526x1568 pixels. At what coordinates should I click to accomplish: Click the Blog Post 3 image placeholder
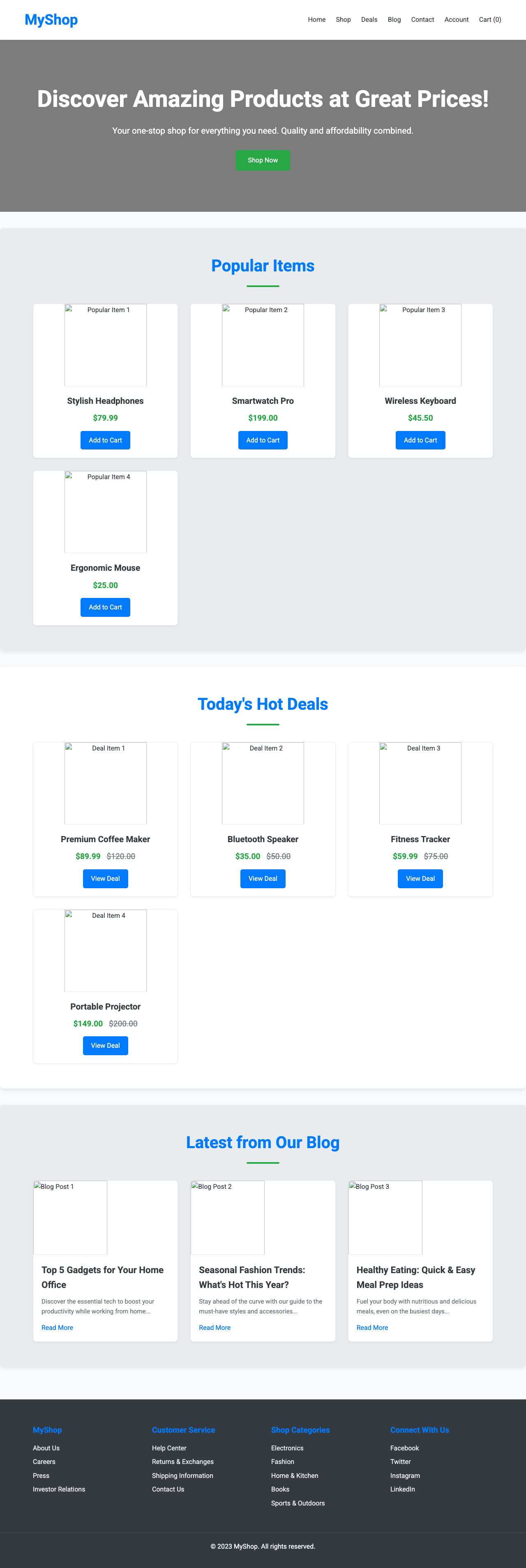pos(385,1217)
